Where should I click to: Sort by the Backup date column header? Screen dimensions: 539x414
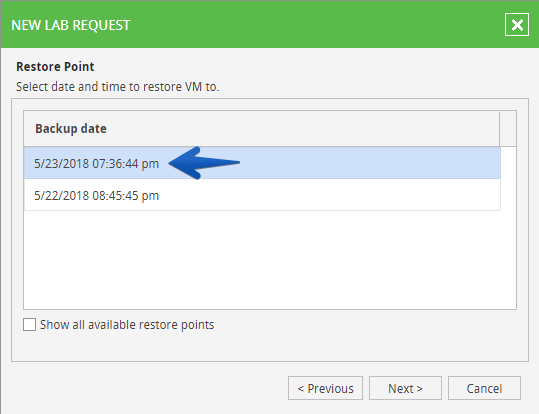coord(262,129)
